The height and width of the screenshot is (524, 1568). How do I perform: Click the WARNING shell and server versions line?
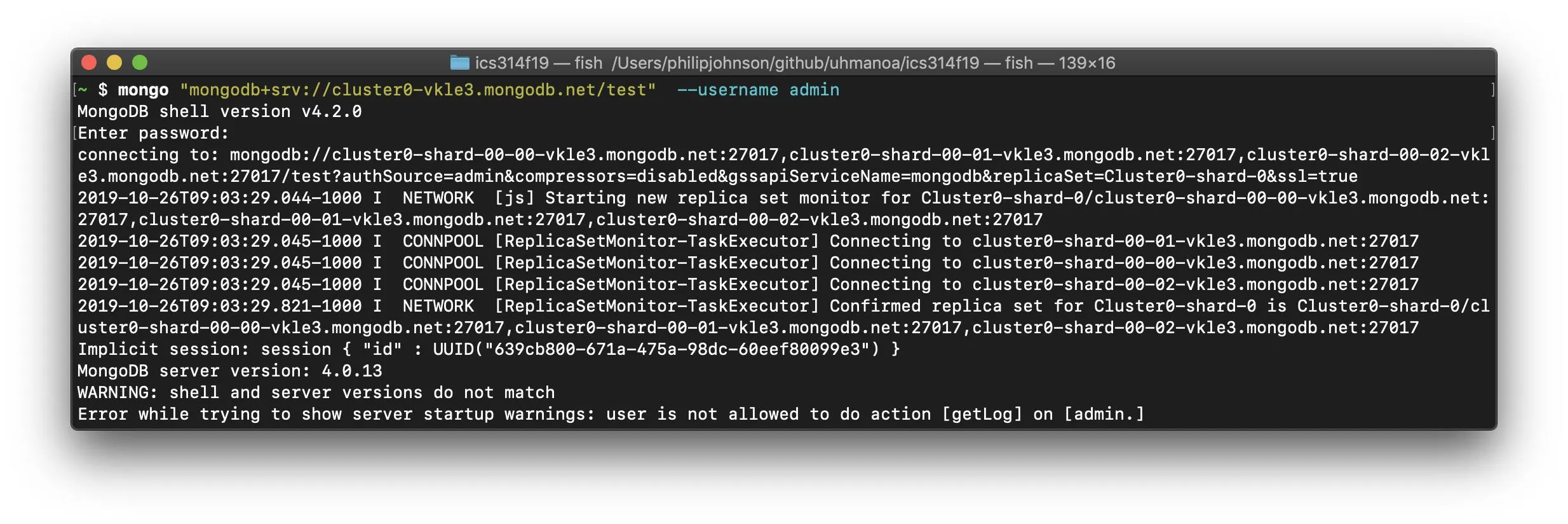click(316, 392)
